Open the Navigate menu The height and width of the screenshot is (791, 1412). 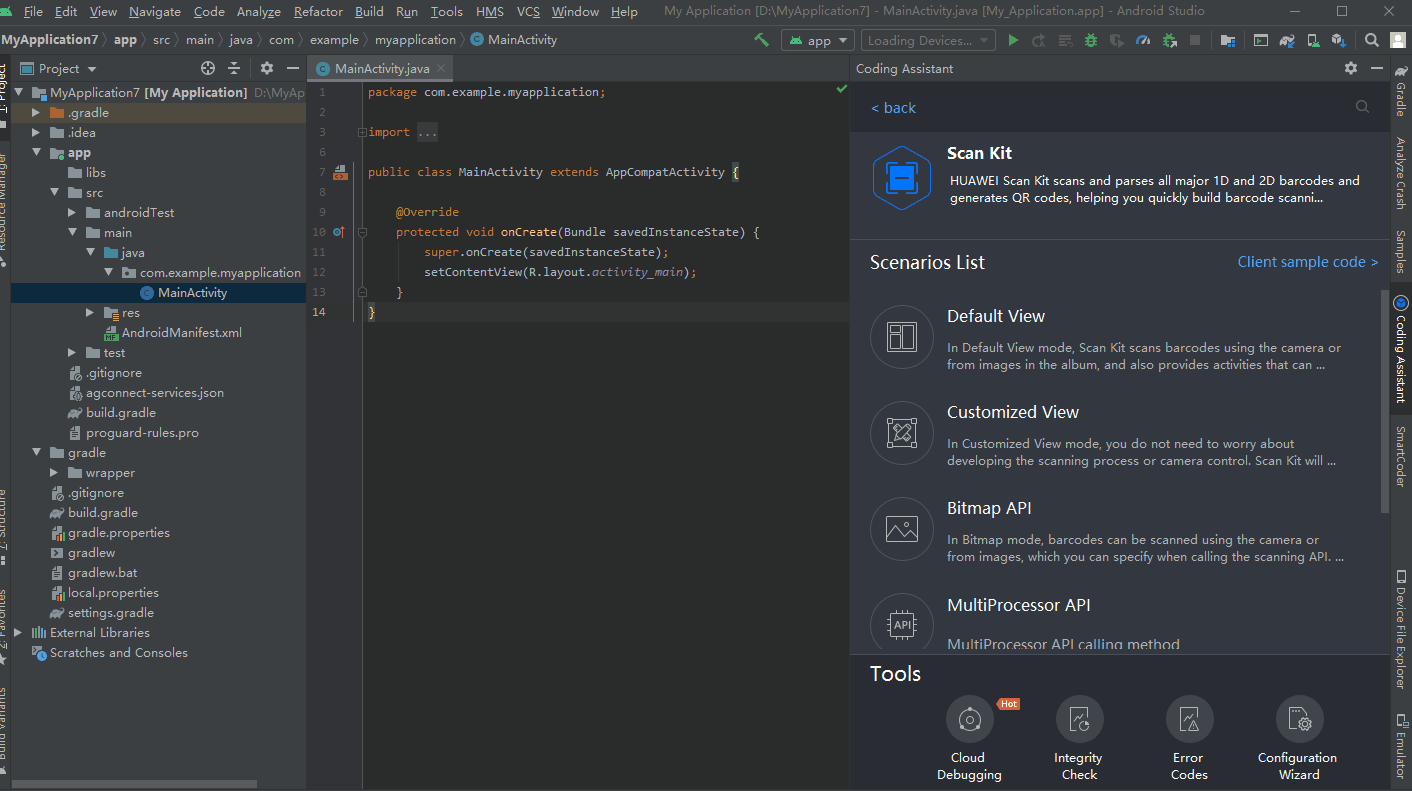tap(155, 11)
